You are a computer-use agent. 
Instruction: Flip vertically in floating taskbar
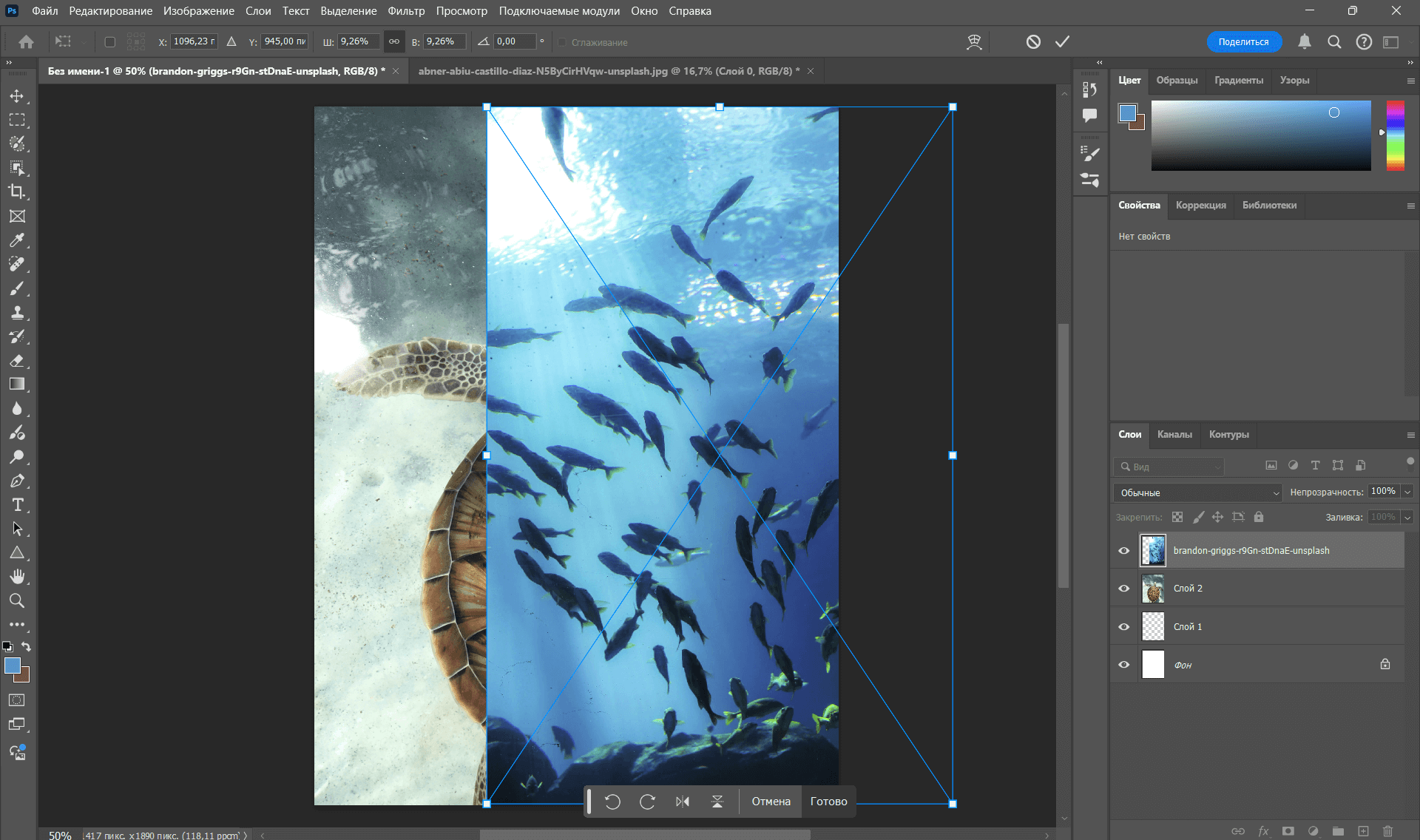(x=717, y=802)
